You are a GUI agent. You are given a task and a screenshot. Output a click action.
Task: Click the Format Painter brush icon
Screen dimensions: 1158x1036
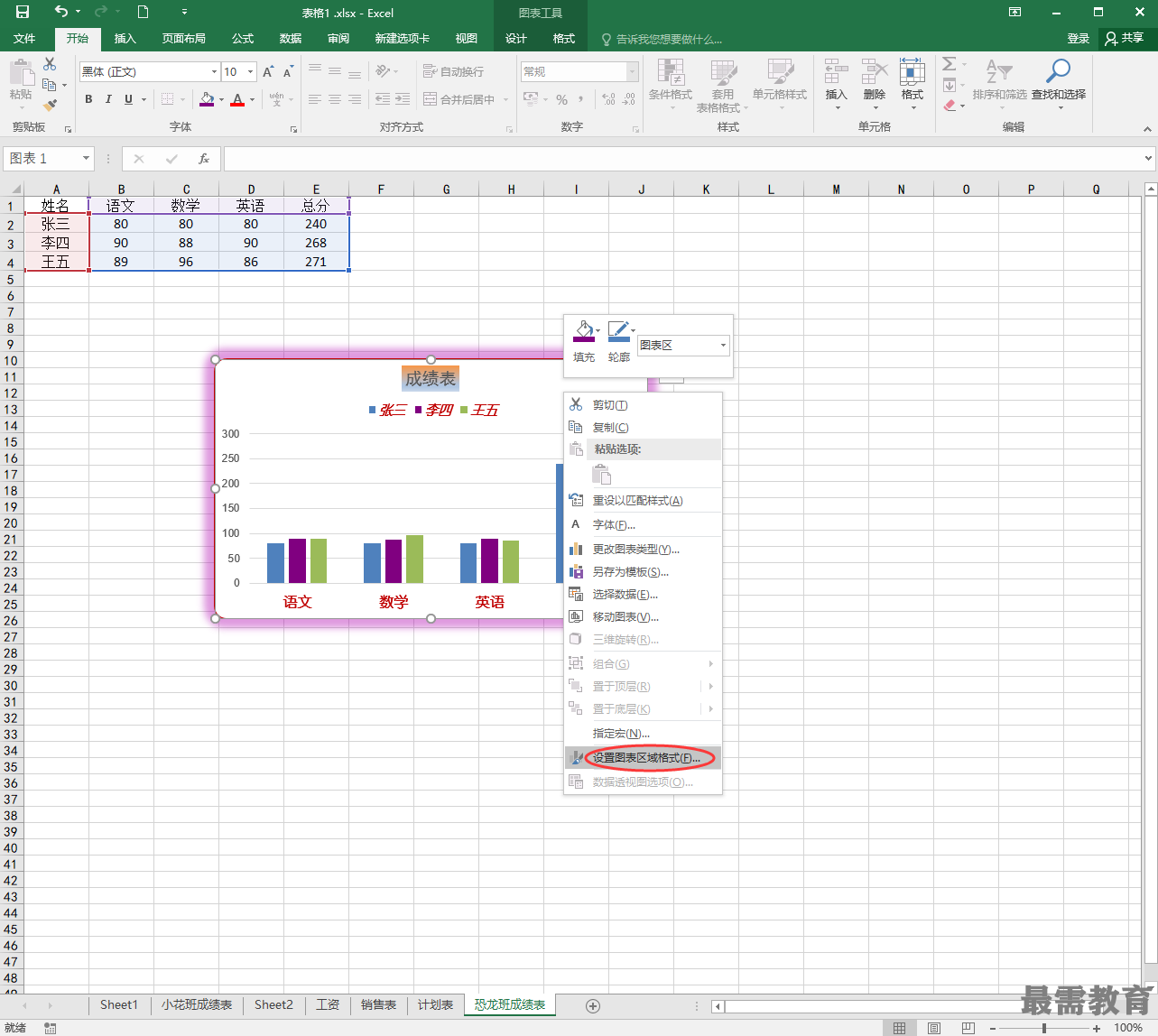[50, 105]
